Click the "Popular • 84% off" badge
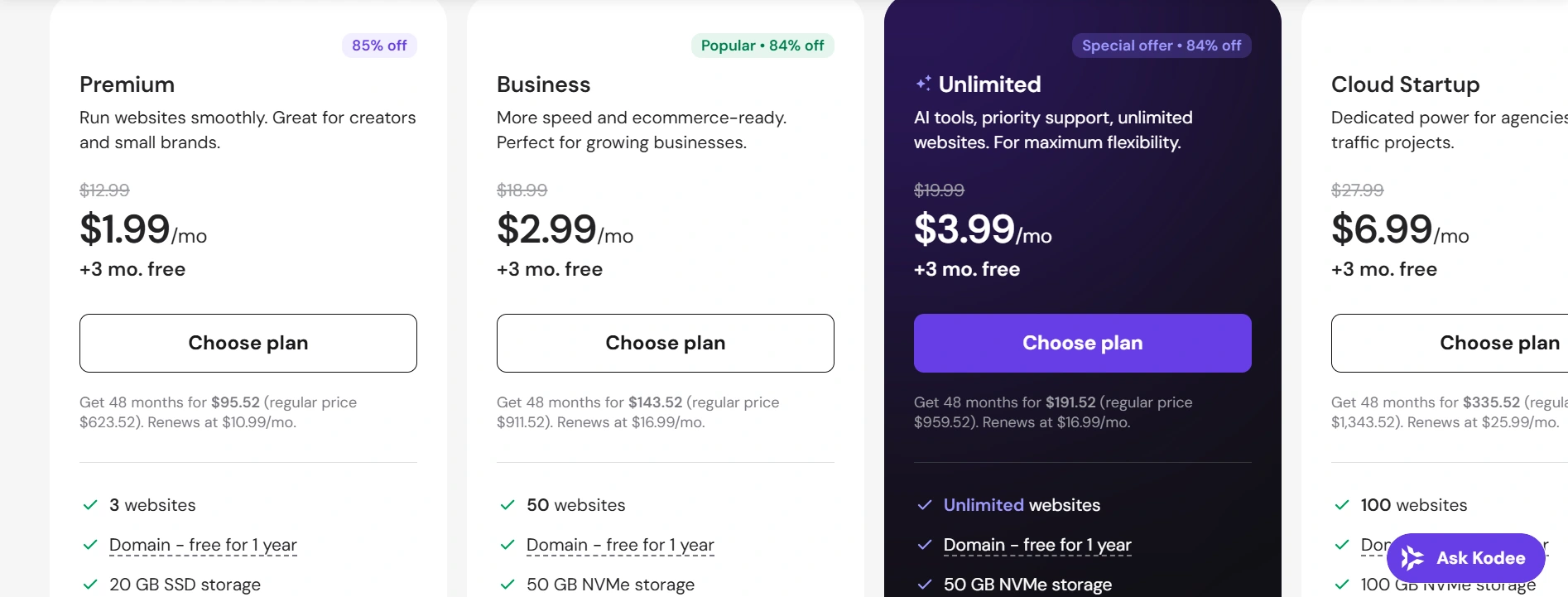 pos(762,46)
